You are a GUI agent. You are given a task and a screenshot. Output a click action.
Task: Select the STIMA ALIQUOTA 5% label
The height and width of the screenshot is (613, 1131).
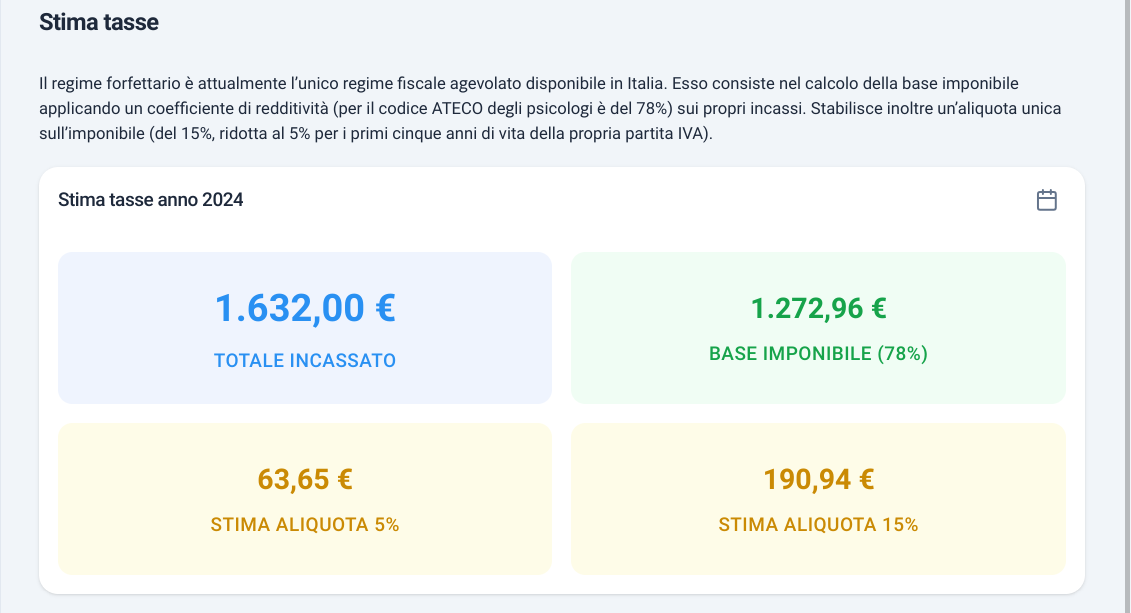pyautogui.click(x=305, y=524)
